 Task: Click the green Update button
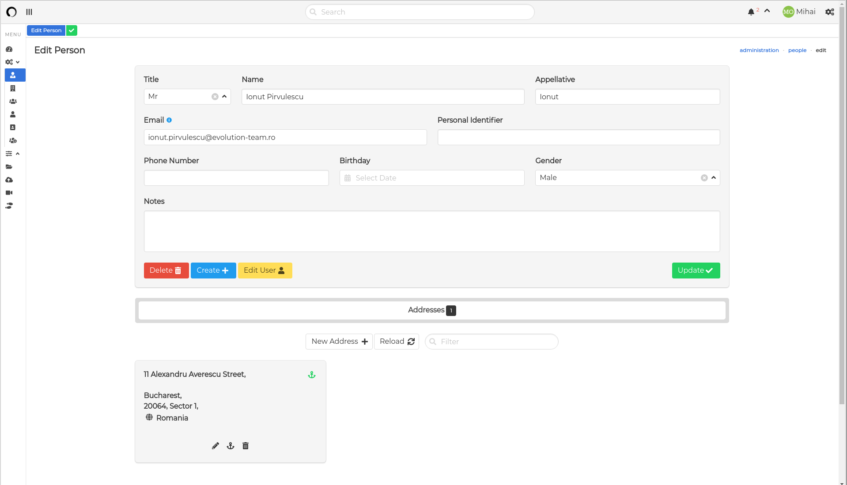pos(695,270)
